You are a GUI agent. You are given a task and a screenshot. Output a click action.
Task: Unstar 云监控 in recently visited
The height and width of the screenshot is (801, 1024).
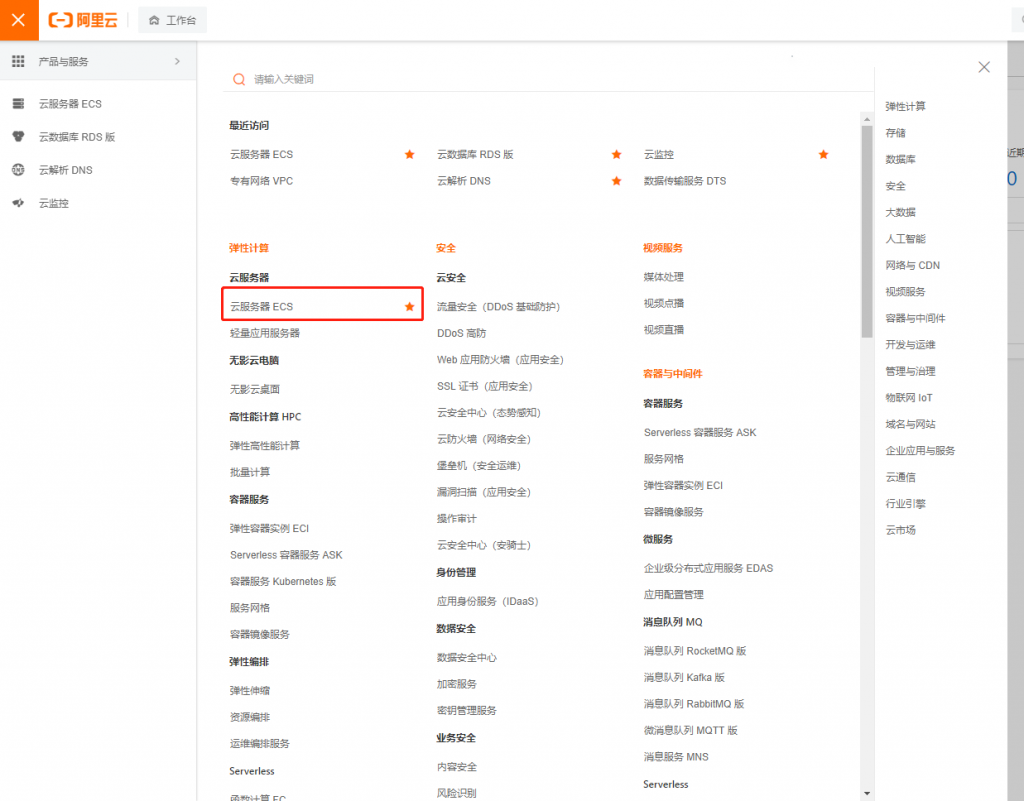824,155
